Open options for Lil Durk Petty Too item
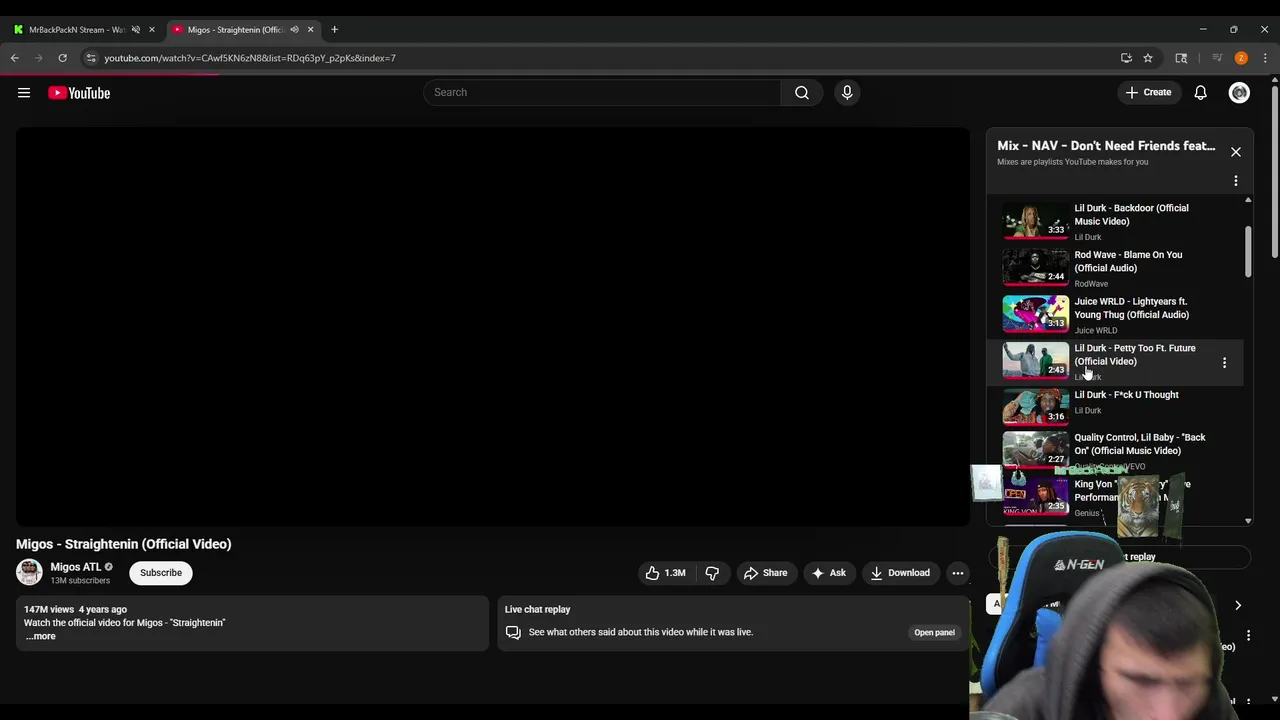Screen dimensions: 1280x720 pyautogui.click(x=1224, y=362)
